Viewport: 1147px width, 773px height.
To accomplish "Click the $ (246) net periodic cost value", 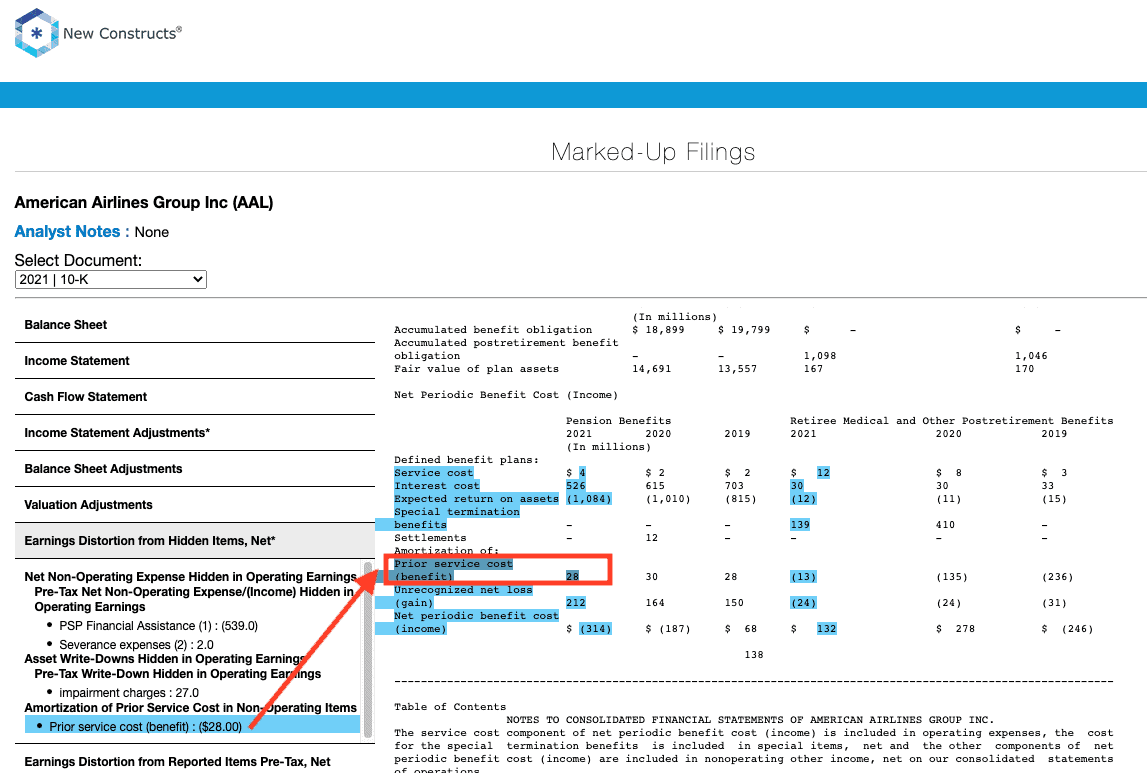I will (x=1067, y=629).
